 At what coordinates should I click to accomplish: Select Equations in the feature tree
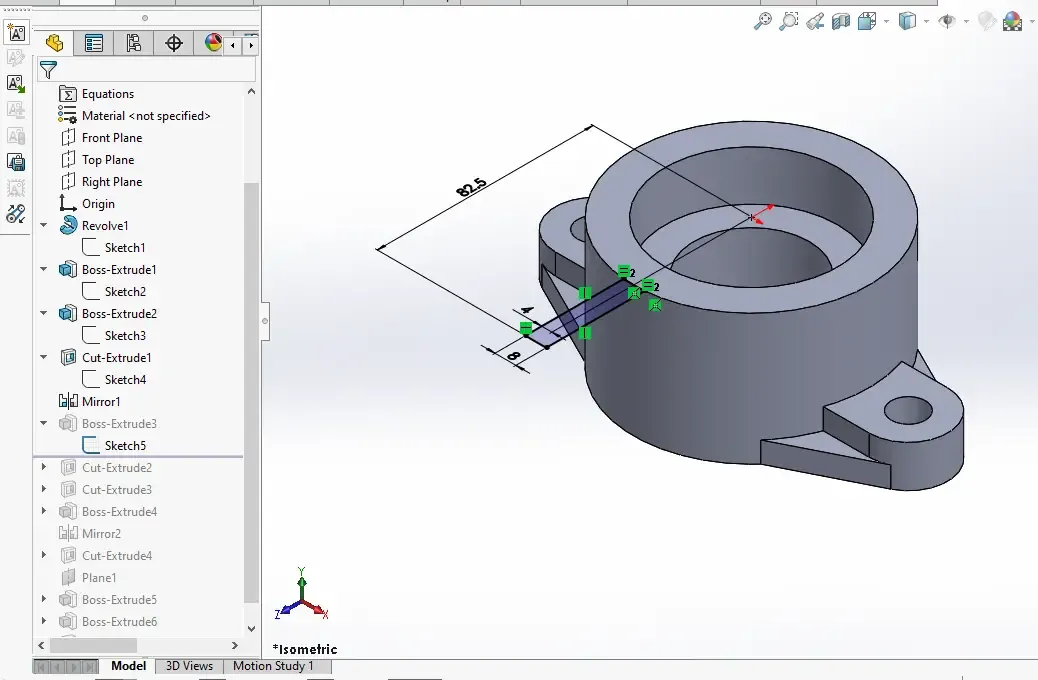point(107,94)
